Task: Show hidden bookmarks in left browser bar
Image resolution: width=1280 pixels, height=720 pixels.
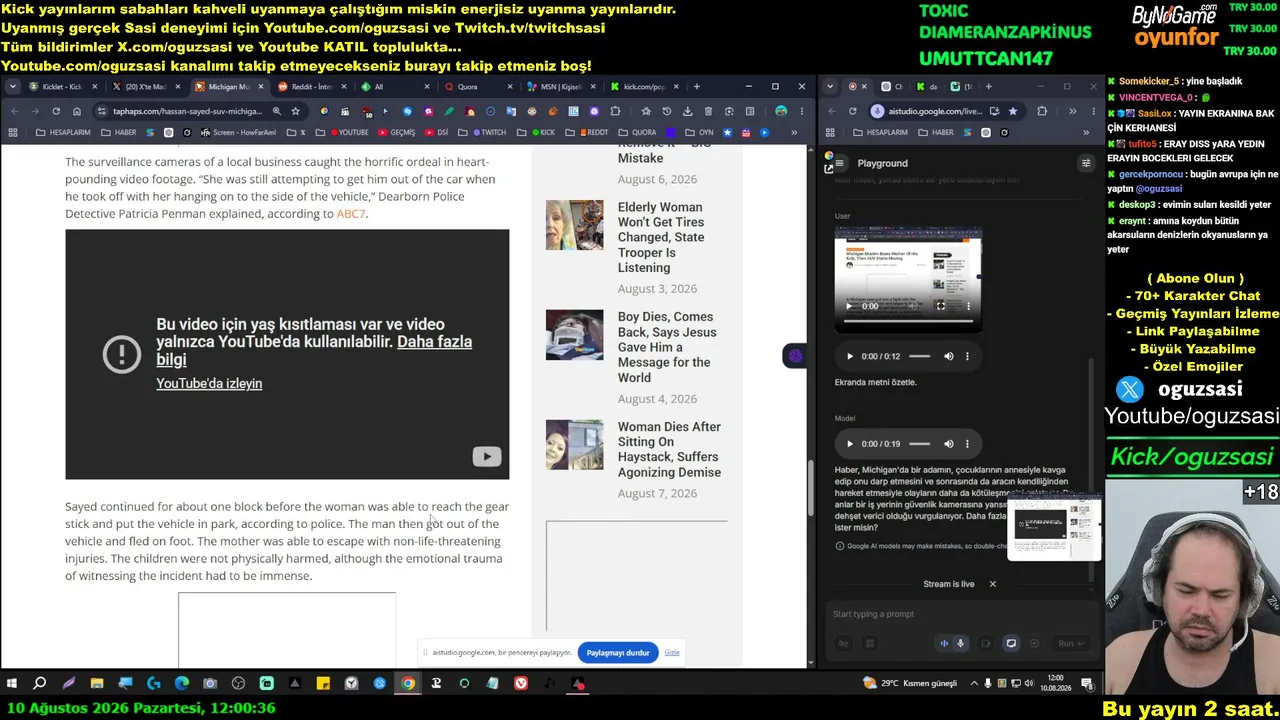Action: pyautogui.click(x=794, y=132)
